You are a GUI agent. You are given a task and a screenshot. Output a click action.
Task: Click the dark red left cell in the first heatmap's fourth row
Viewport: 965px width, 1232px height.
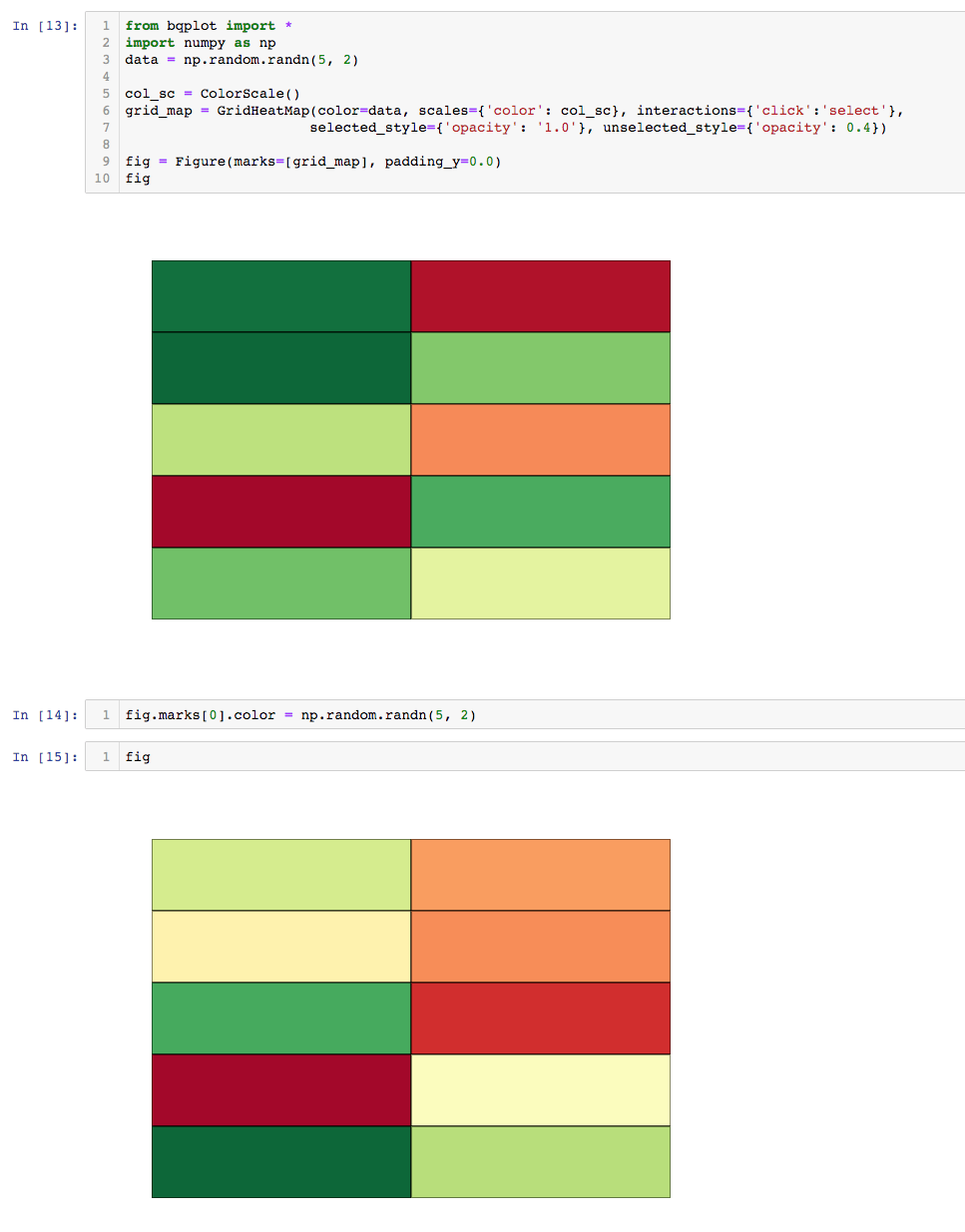coord(279,511)
